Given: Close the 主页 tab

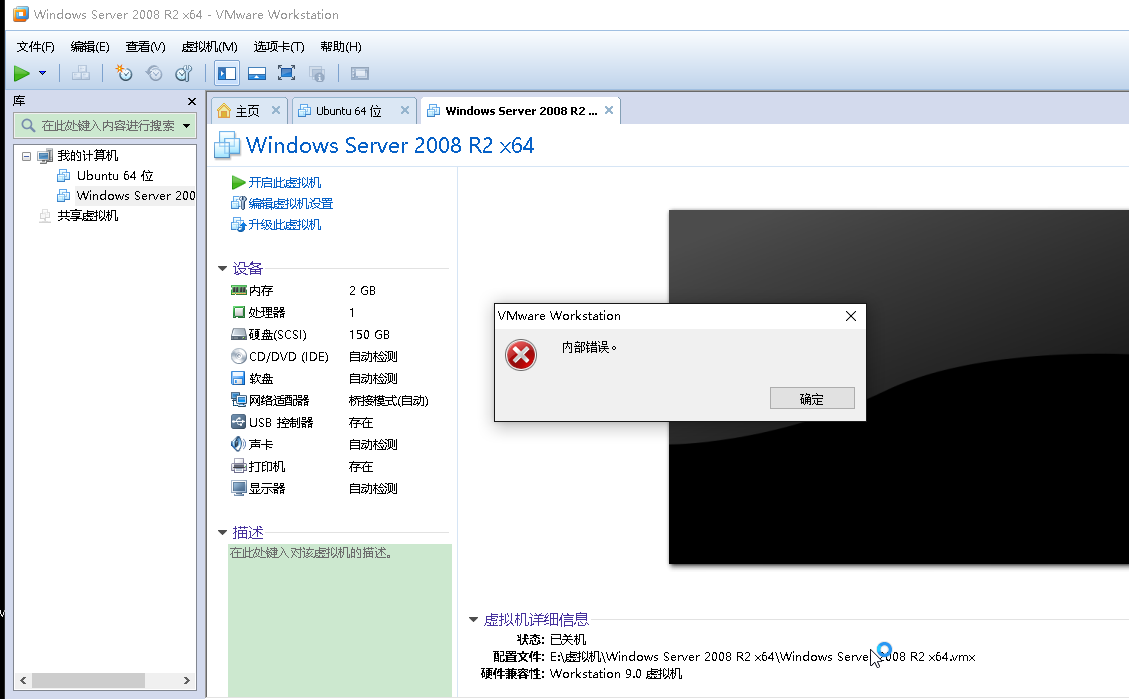Looking at the screenshot, I should tap(276, 110).
